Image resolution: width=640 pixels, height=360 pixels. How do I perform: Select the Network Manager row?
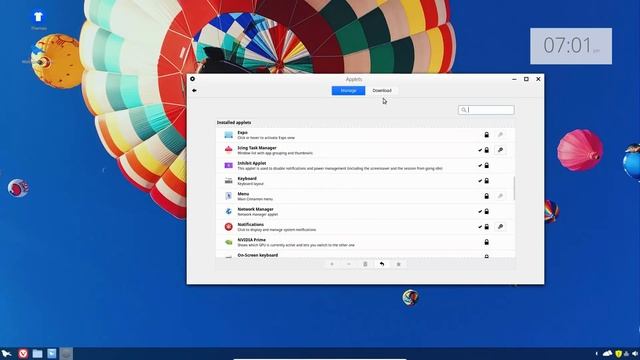(x=365, y=211)
